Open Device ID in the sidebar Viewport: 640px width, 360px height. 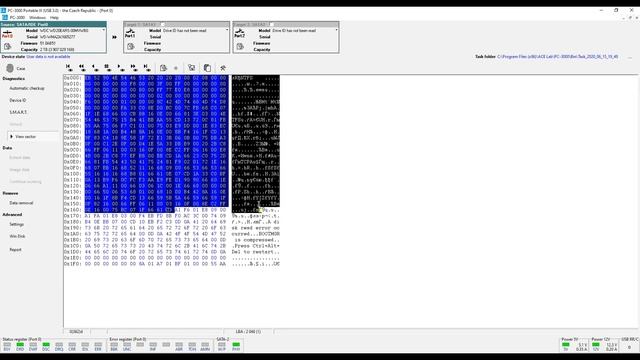tap(18, 100)
